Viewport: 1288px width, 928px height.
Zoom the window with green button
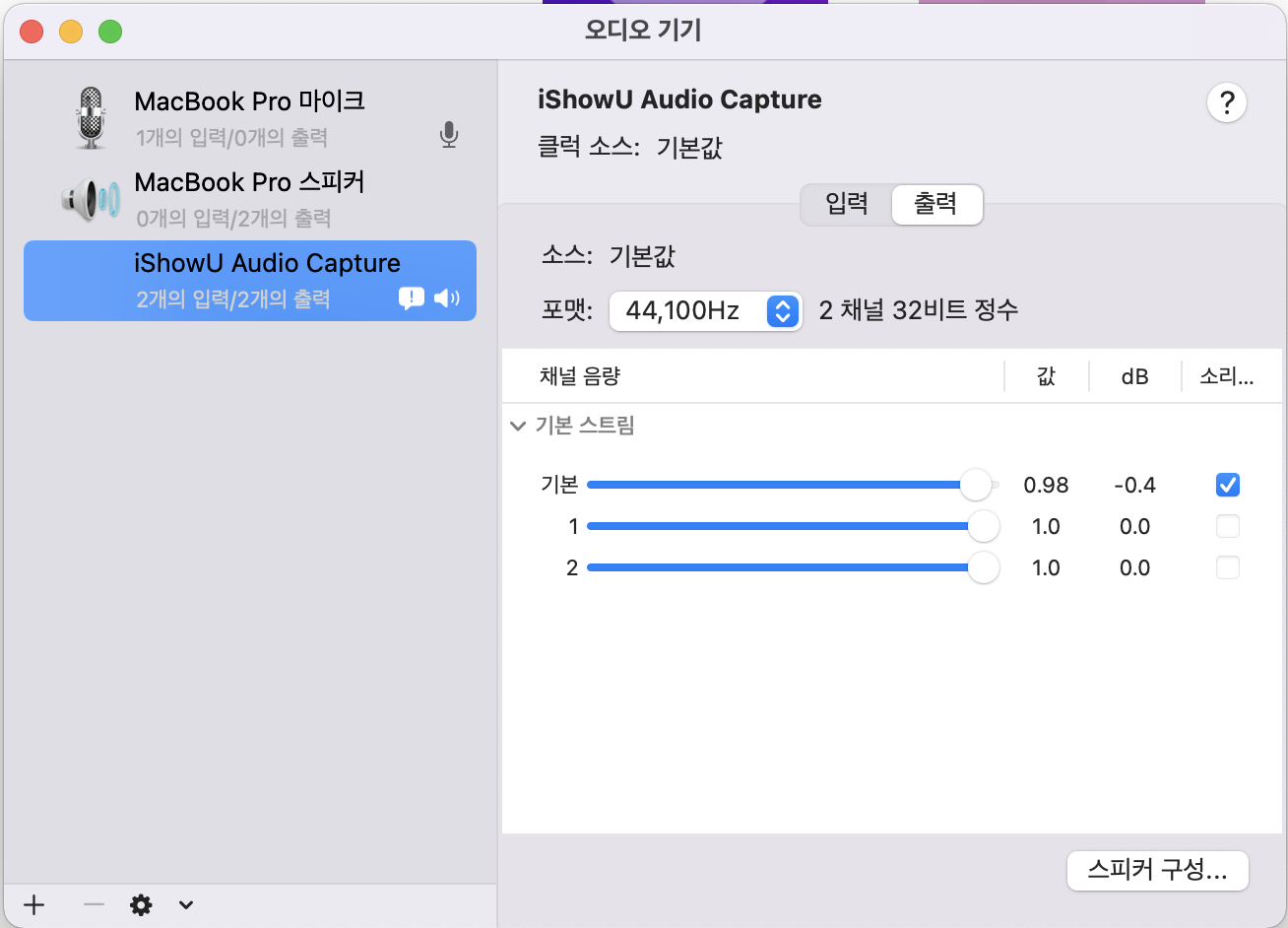point(110,32)
